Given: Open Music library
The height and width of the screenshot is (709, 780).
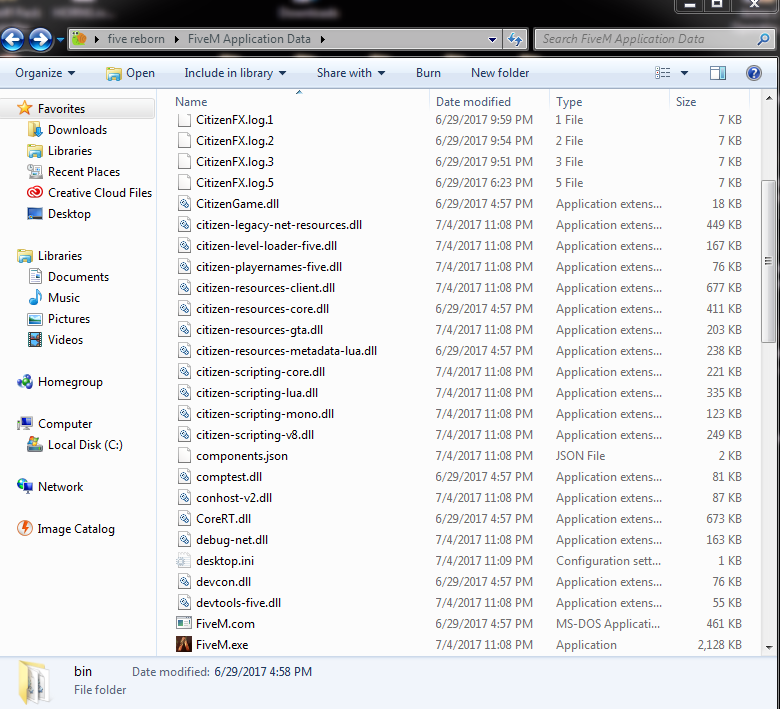Looking at the screenshot, I should tap(64, 298).
